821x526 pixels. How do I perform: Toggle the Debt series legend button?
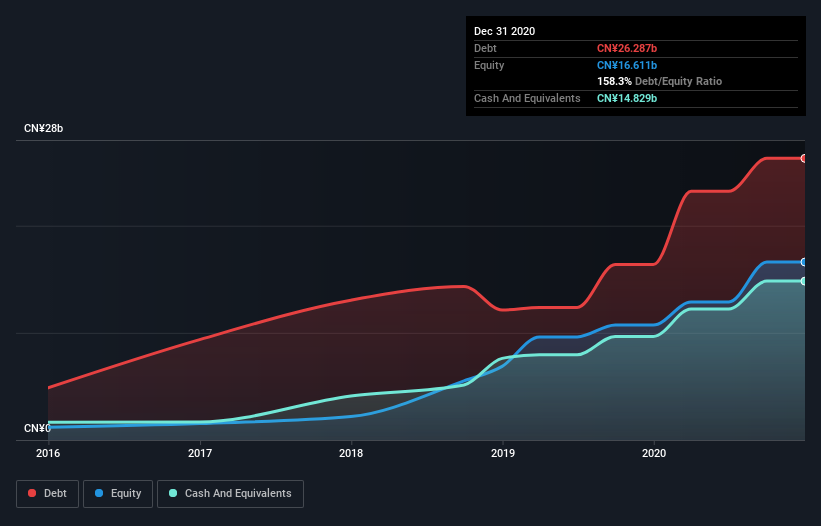pos(47,494)
